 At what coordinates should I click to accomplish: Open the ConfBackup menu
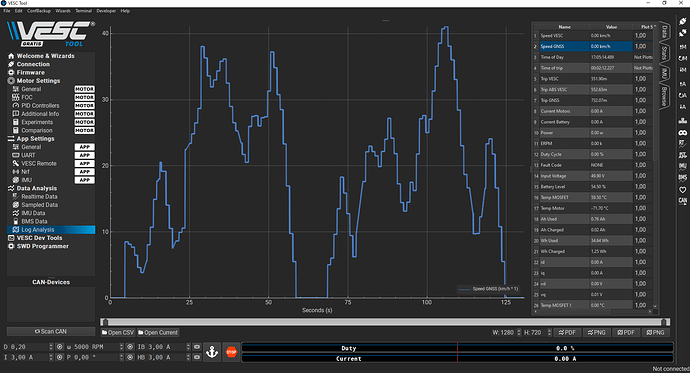(39, 11)
